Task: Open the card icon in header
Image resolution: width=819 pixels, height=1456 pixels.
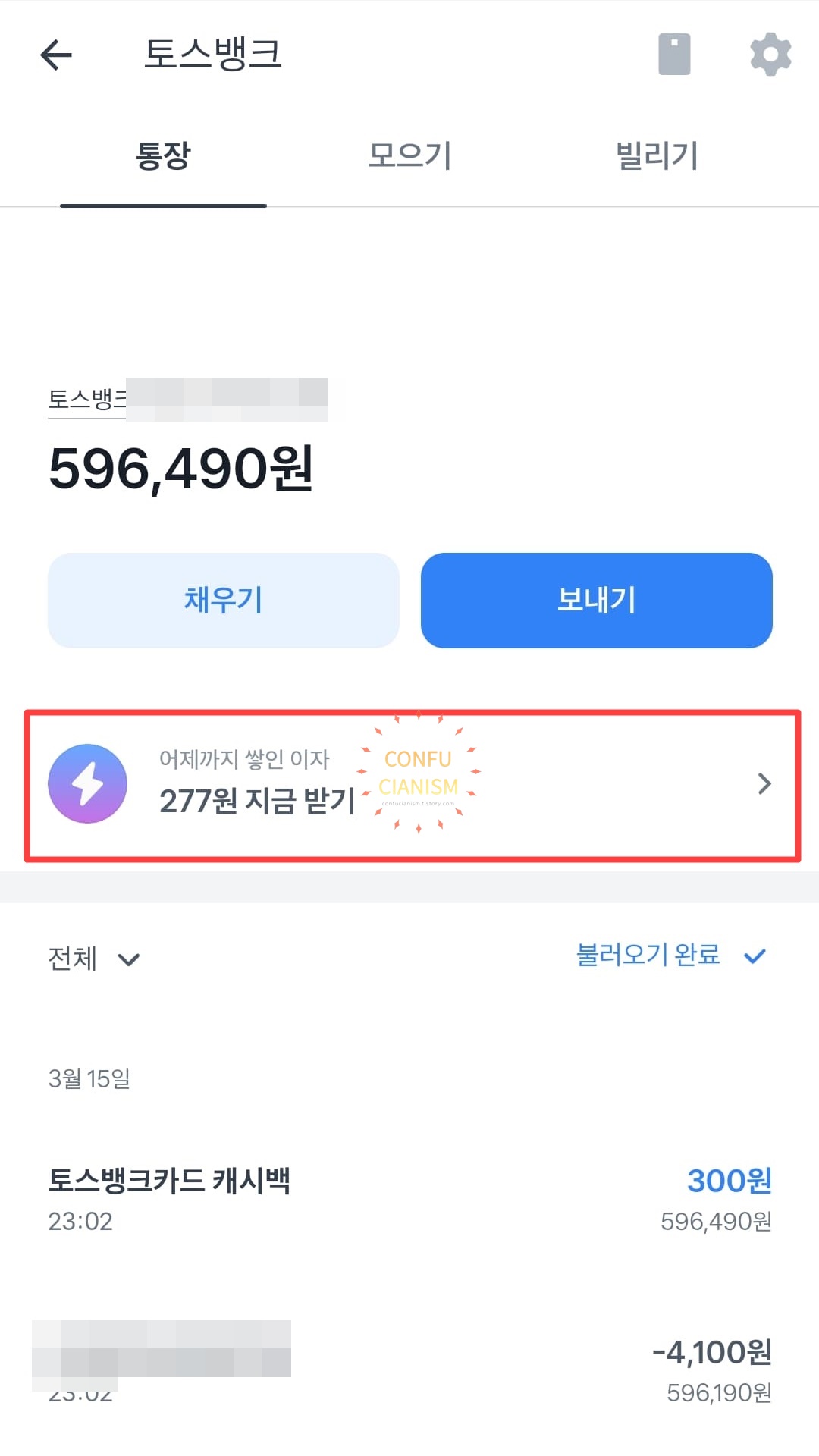Action: pyautogui.click(x=674, y=55)
